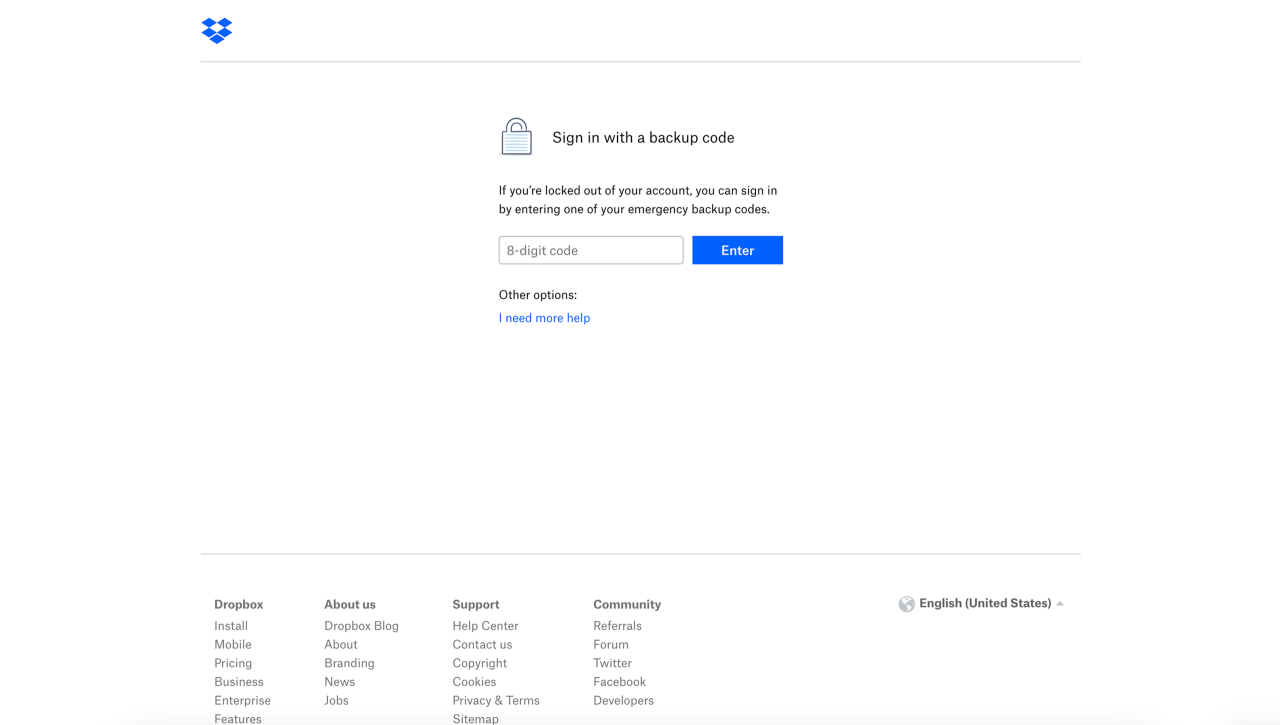
Task: Open the Privacy & Terms page
Action: pyautogui.click(x=496, y=700)
